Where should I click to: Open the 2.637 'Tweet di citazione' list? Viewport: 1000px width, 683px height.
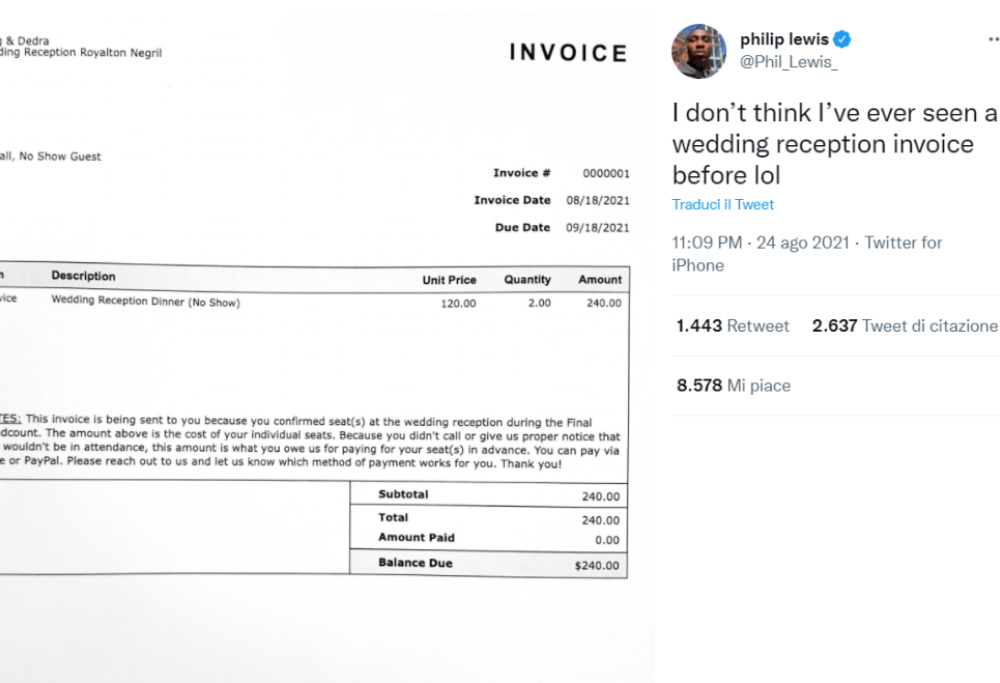pos(904,326)
